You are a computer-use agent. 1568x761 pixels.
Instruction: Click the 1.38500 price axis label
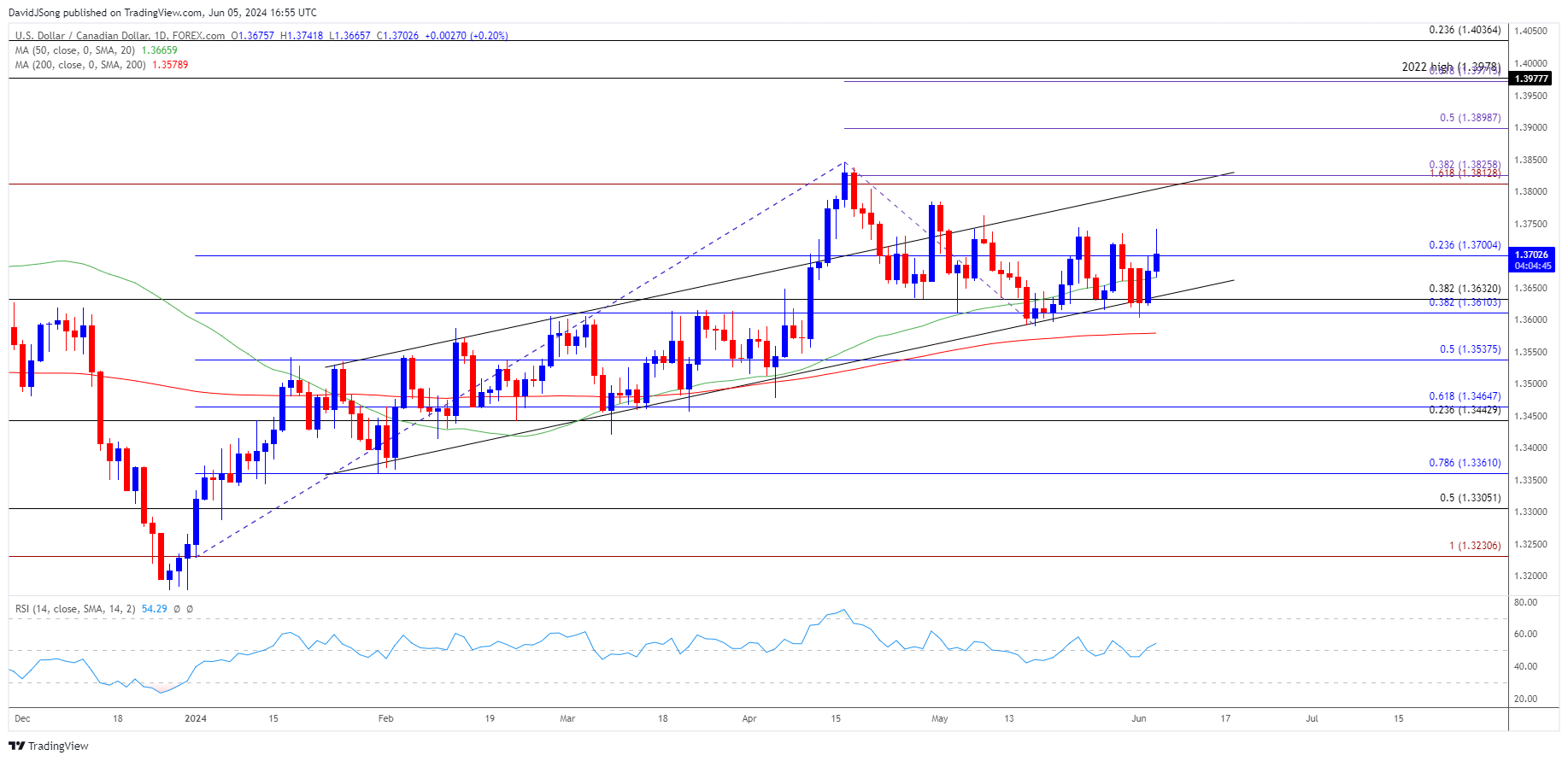pos(1530,160)
